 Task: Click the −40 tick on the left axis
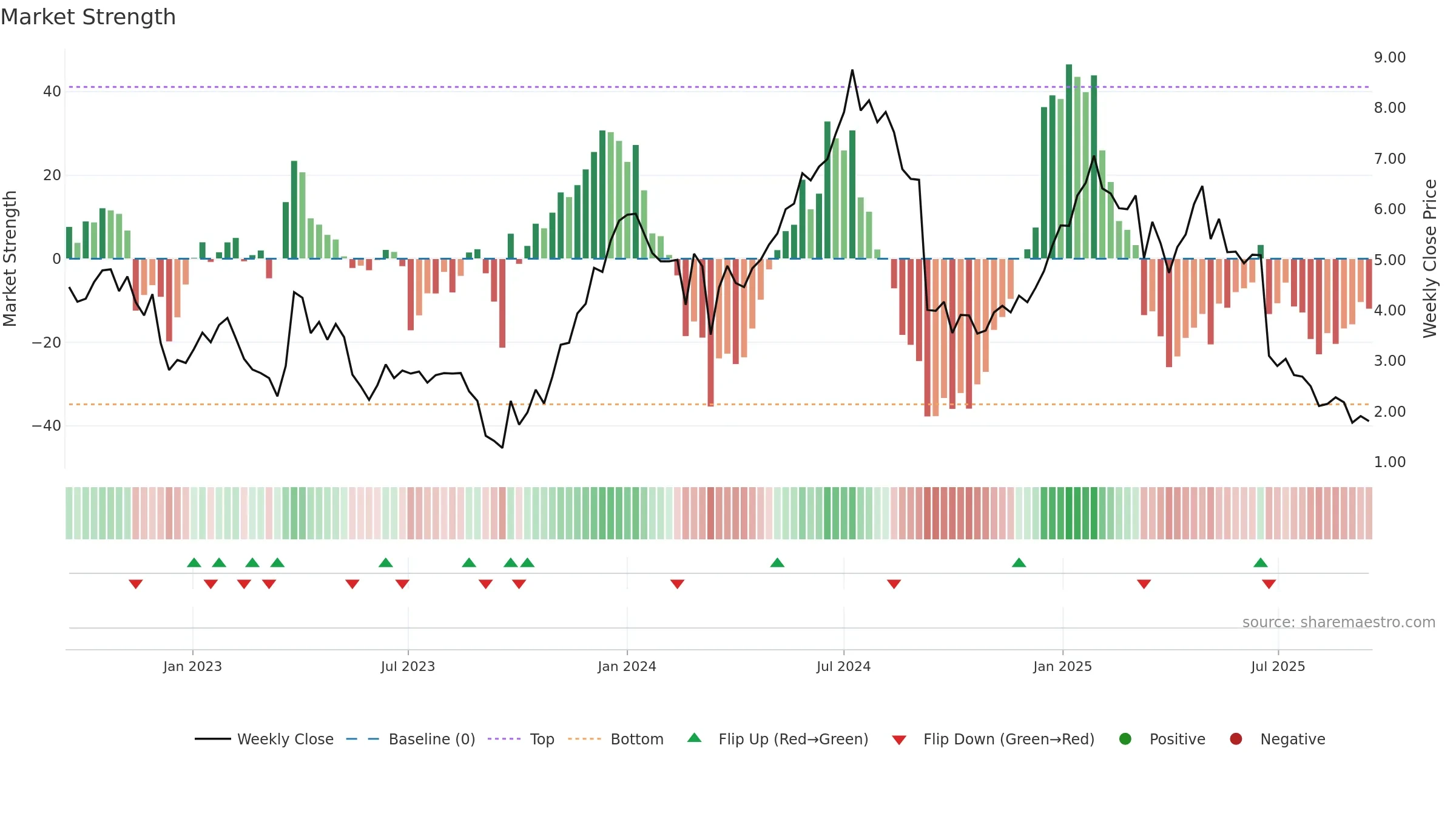coord(46,426)
